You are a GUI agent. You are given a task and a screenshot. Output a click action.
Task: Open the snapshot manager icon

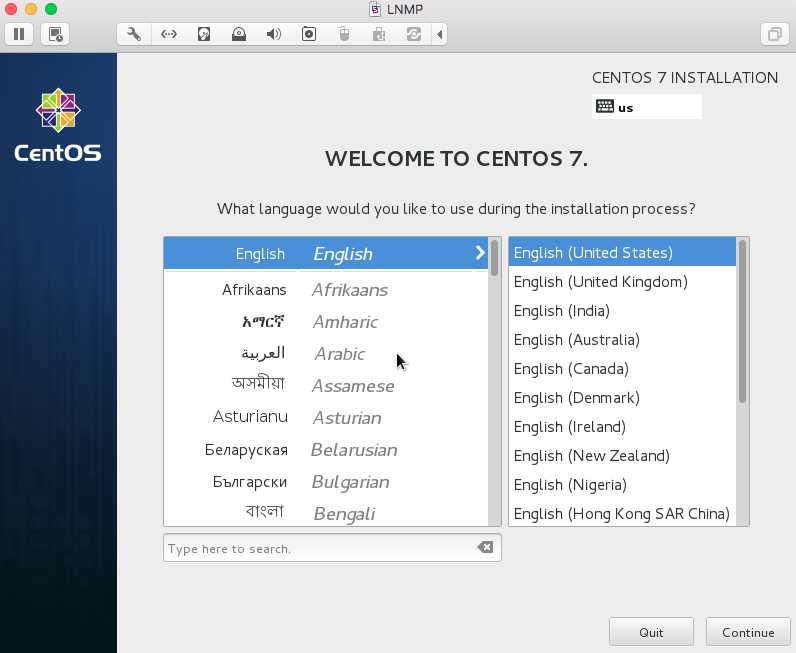55,34
